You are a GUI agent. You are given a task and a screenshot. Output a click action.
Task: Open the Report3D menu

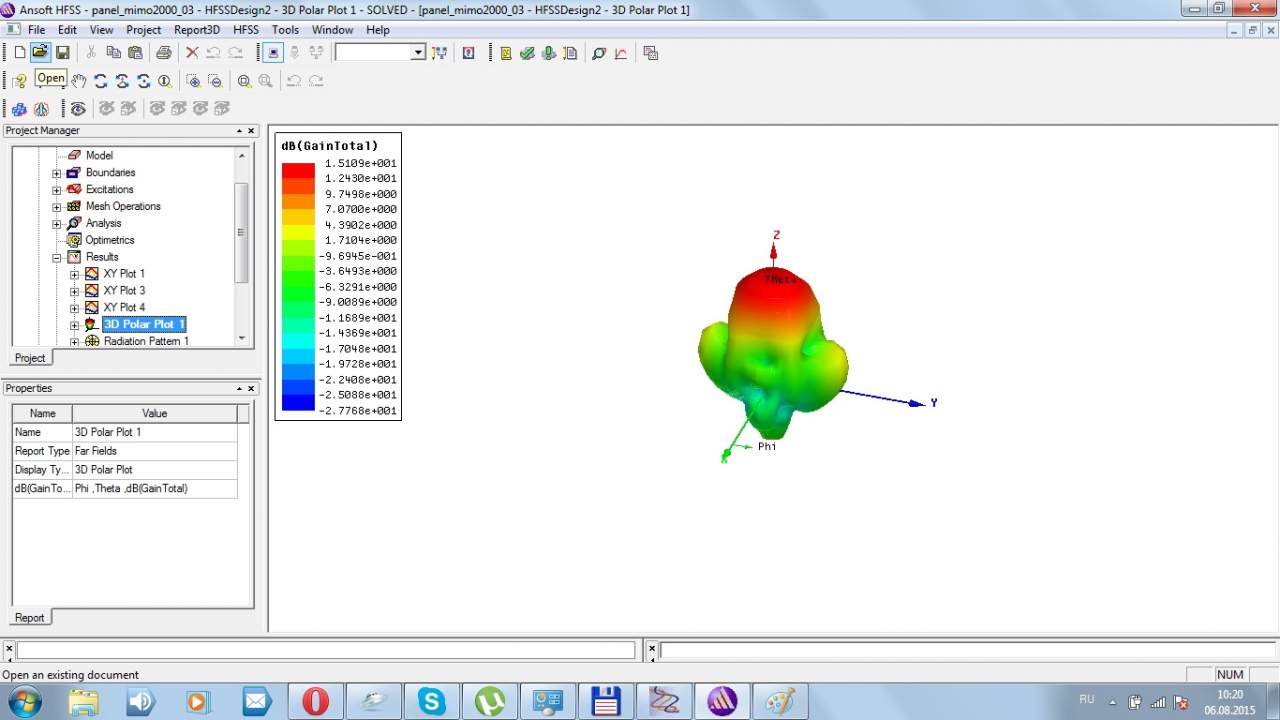click(196, 30)
